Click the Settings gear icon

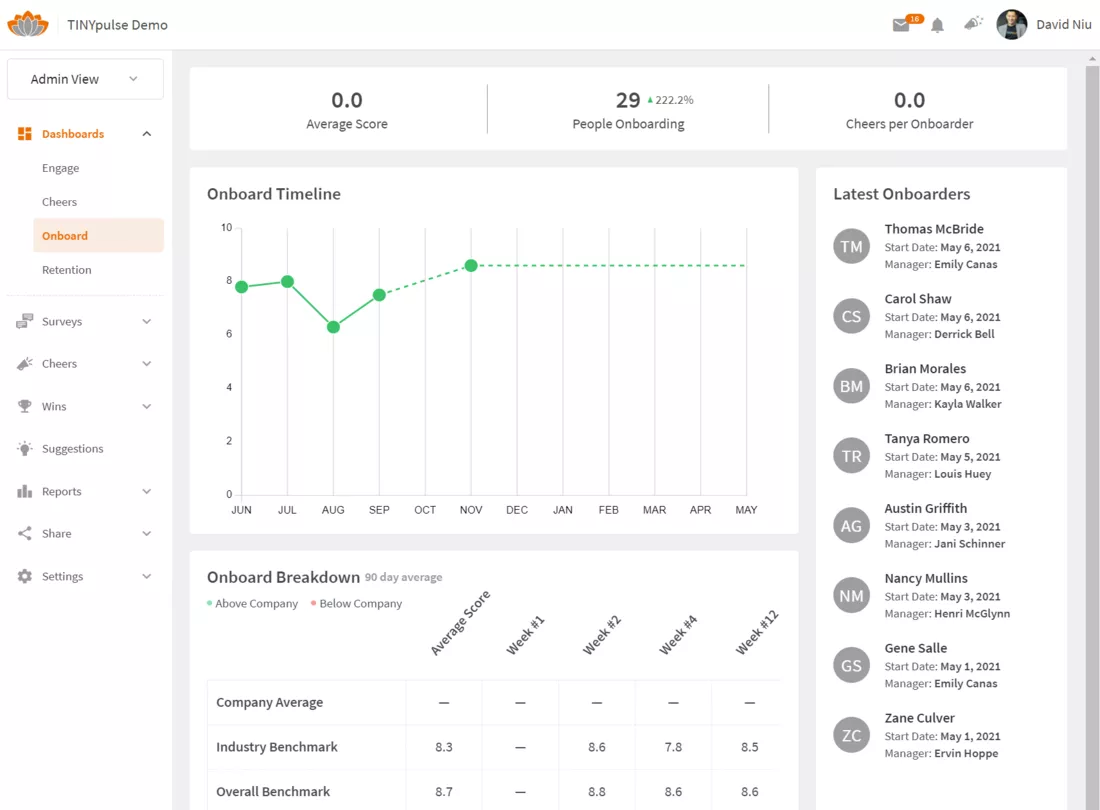(25, 576)
